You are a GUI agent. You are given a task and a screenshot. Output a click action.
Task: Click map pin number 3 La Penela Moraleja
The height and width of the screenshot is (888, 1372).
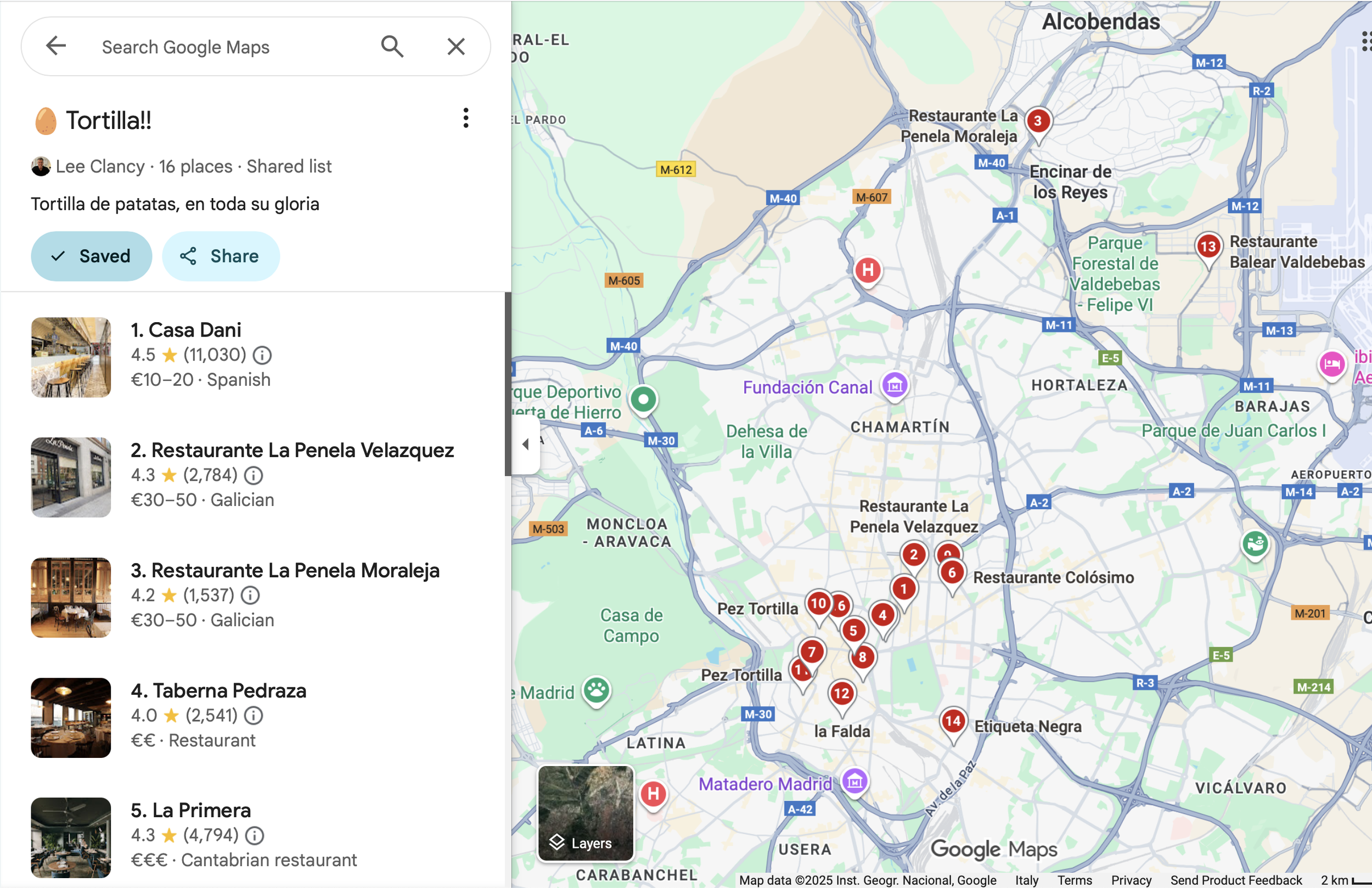point(1038,122)
